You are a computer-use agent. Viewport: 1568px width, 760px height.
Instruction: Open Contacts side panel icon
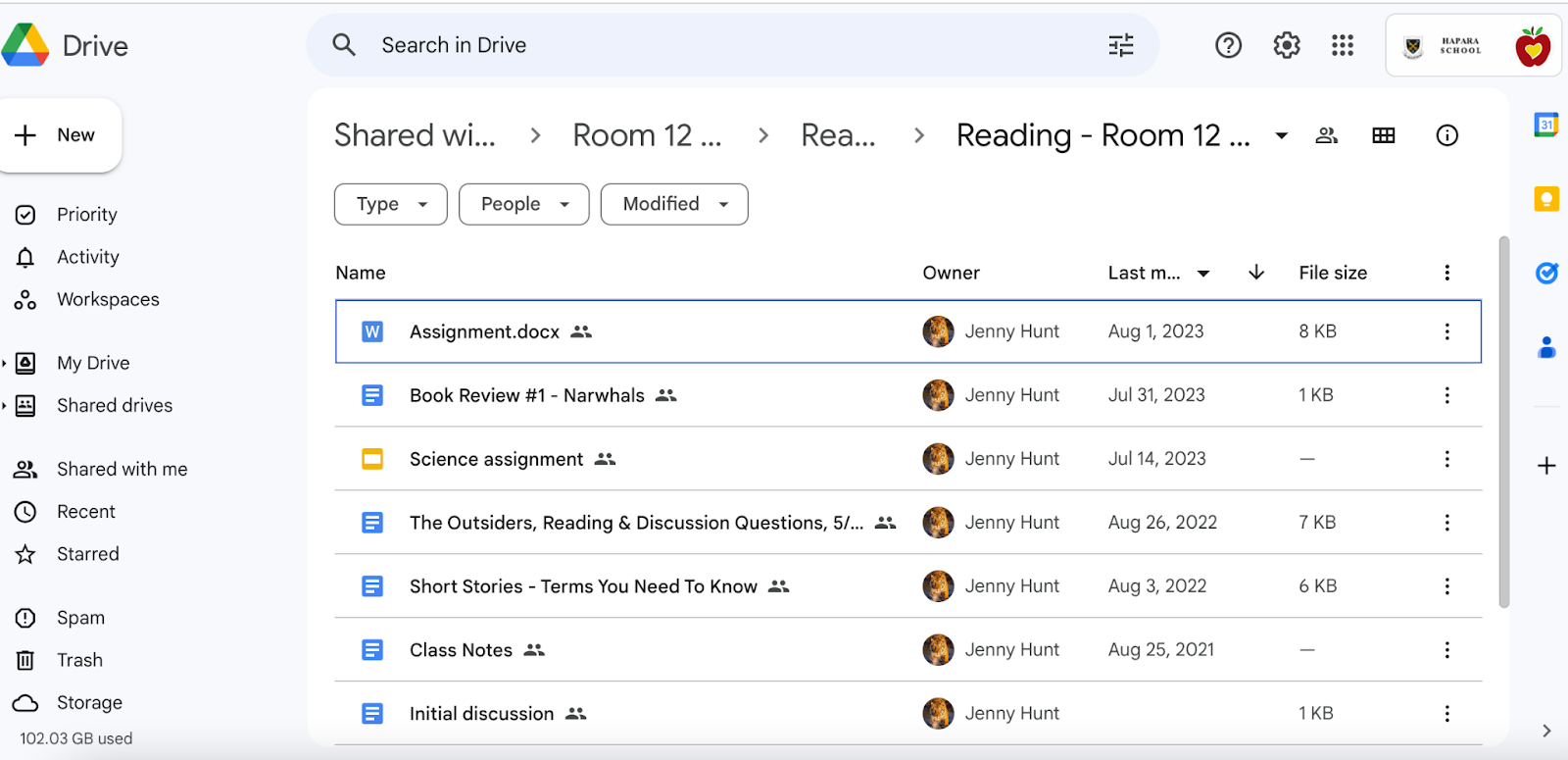point(1546,347)
